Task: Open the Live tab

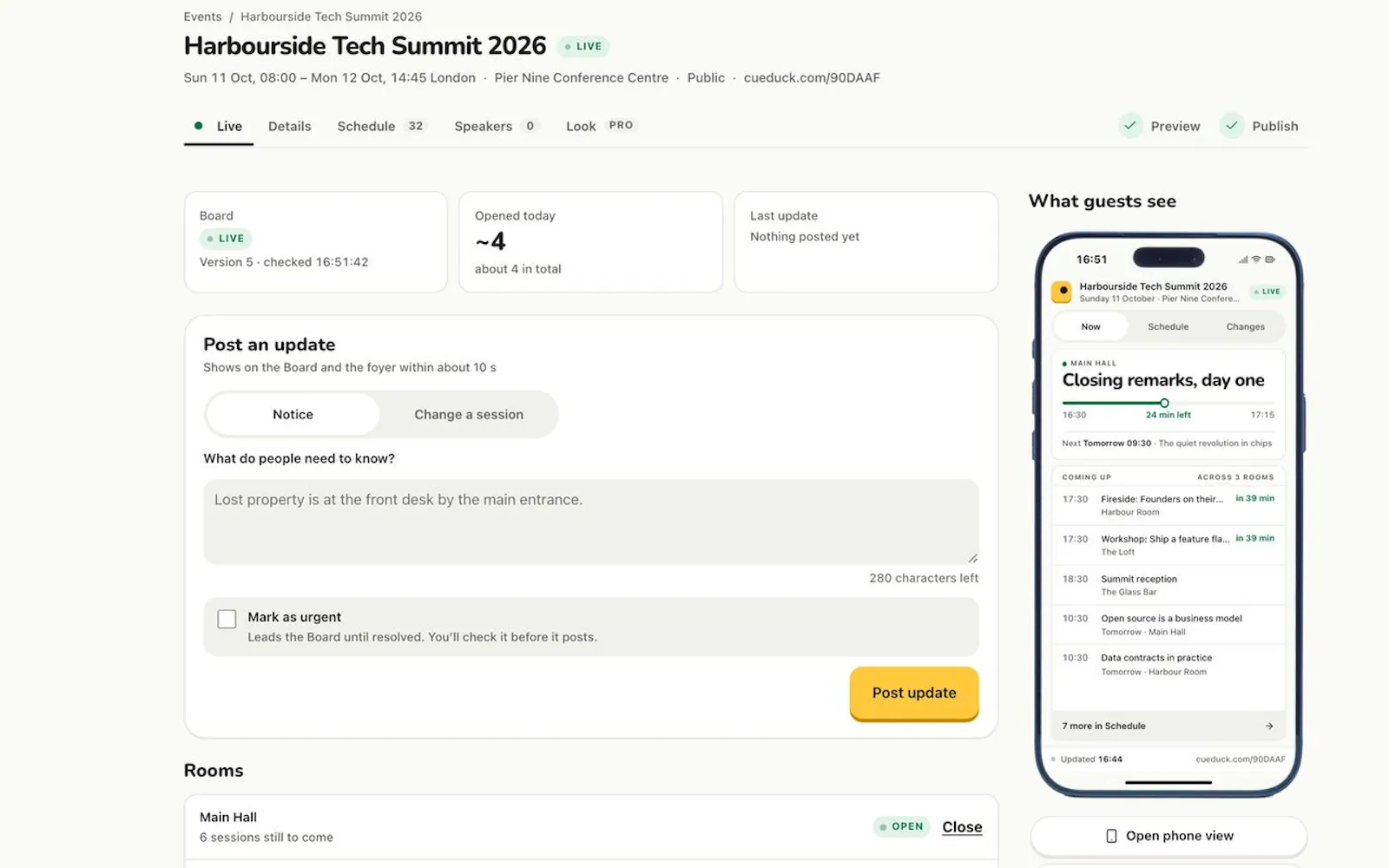Action: (219, 127)
